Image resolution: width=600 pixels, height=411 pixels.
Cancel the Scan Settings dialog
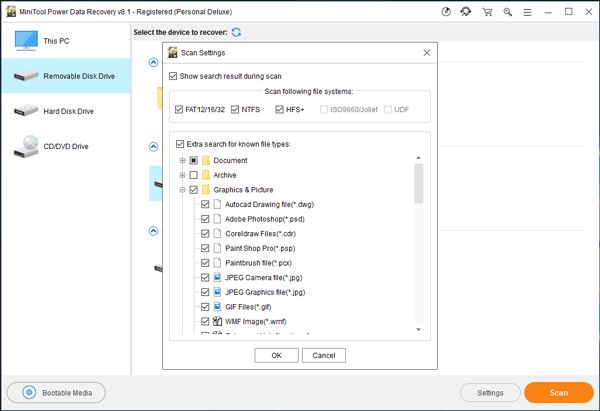click(324, 355)
